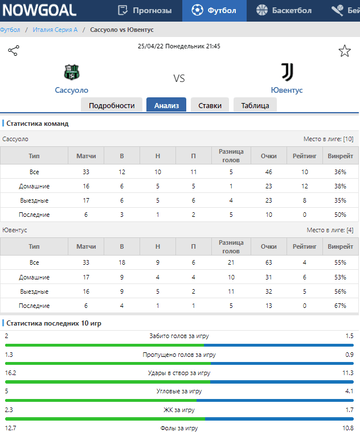This screenshot has height=432, width=360.
Task: Select the Анализ tab
Action: tap(166, 105)
